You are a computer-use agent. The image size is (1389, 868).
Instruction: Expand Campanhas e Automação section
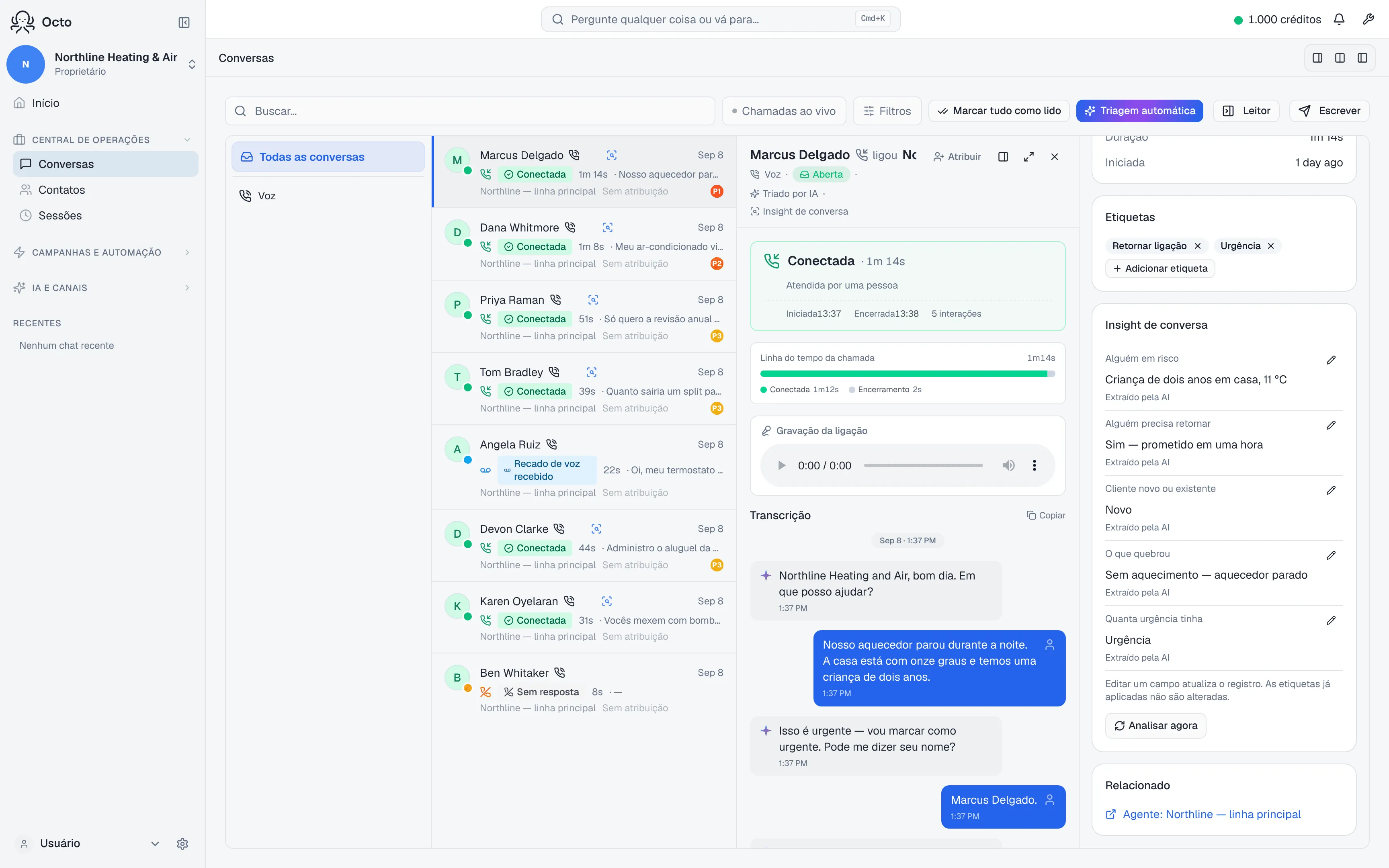pyautogui.click(x=102, y=252)
